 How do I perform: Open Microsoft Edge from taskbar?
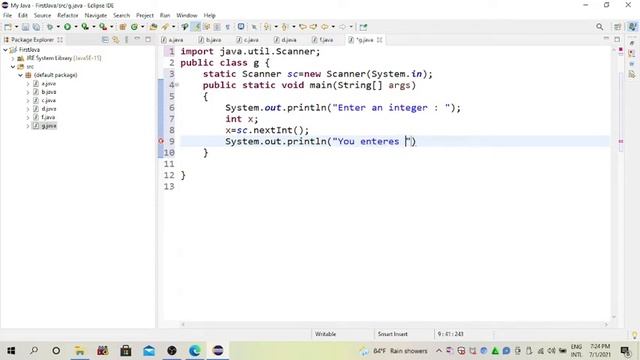pos(195,351)
